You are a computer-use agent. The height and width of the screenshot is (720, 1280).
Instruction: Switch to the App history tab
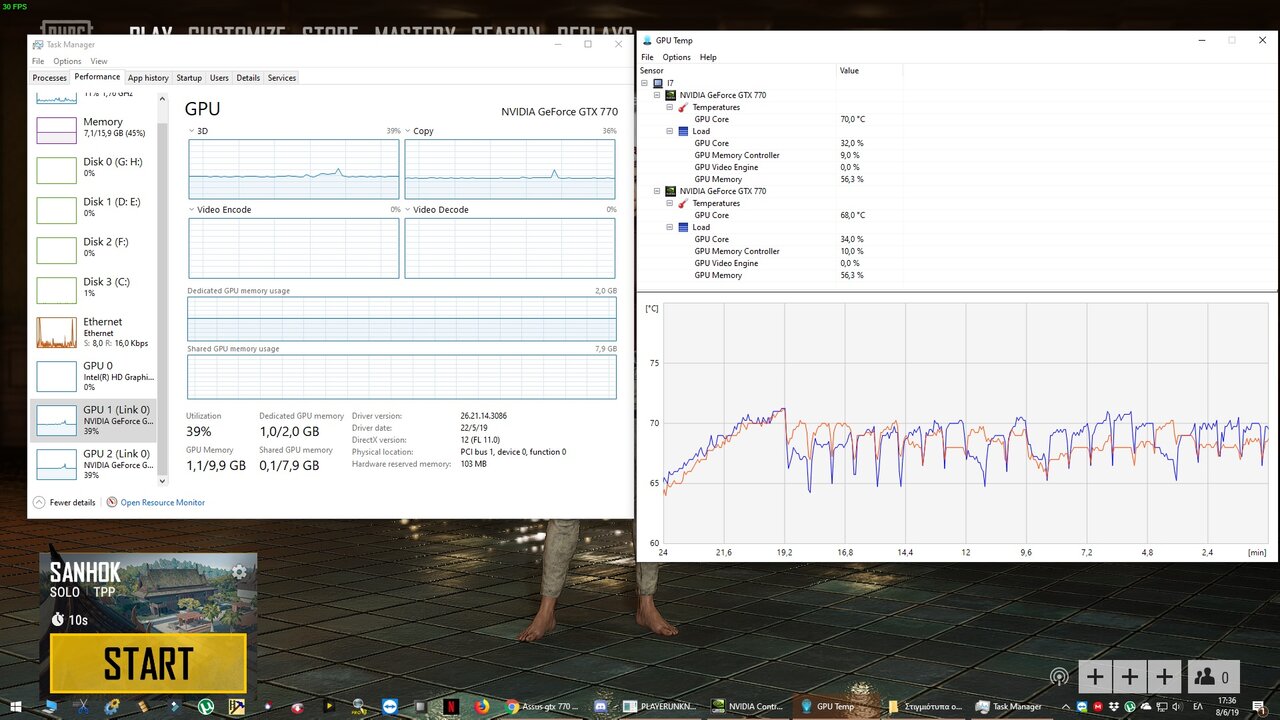pyautogui.click(x=148, y=78)
